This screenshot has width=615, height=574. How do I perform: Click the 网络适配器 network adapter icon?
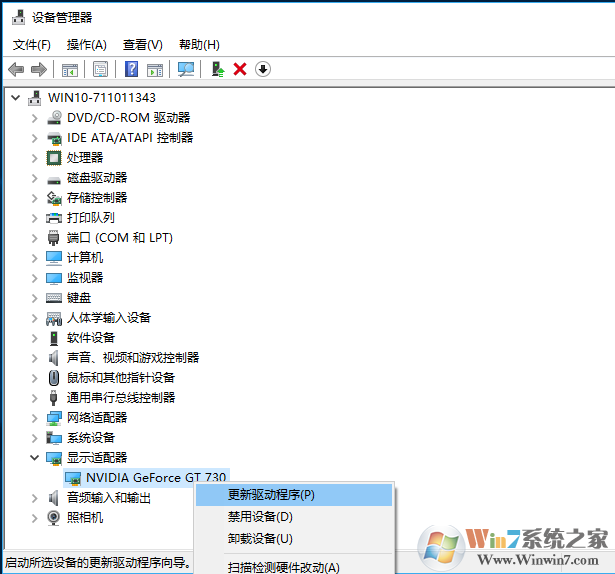coord(54,418)
